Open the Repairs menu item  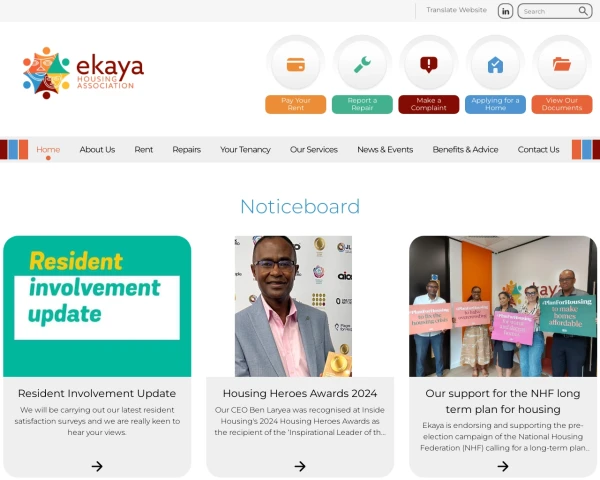186,150
